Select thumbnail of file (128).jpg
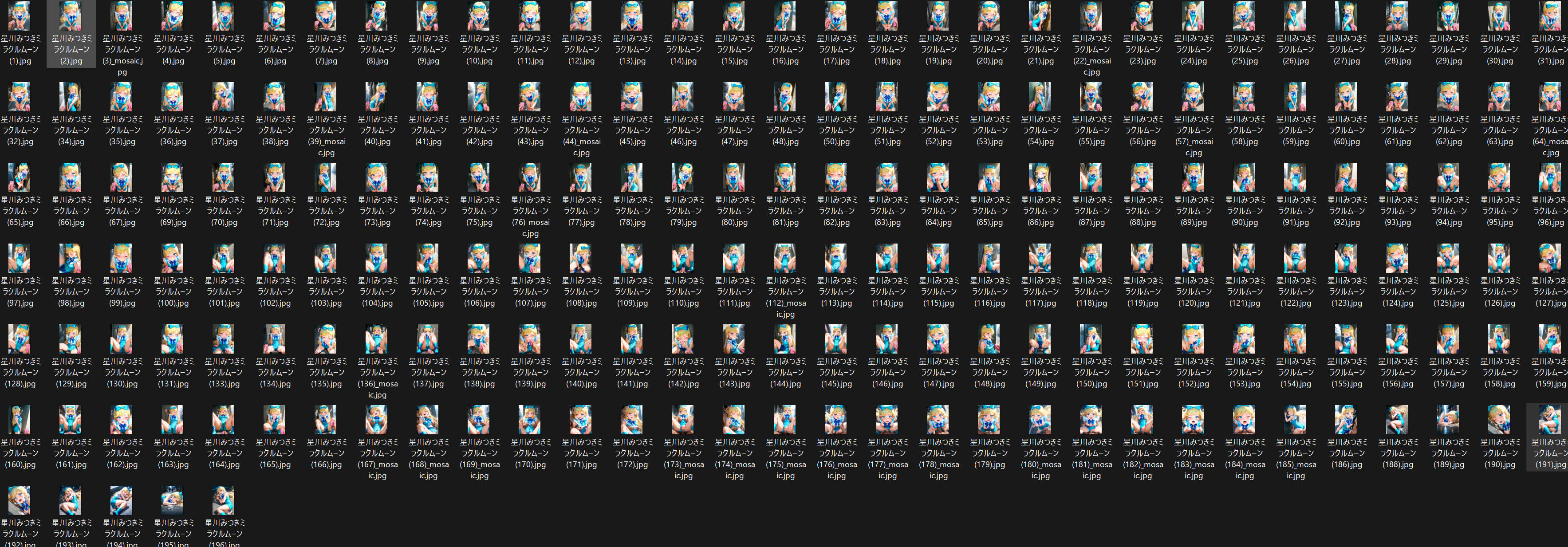1568x547 pixels. coord(20,339)
